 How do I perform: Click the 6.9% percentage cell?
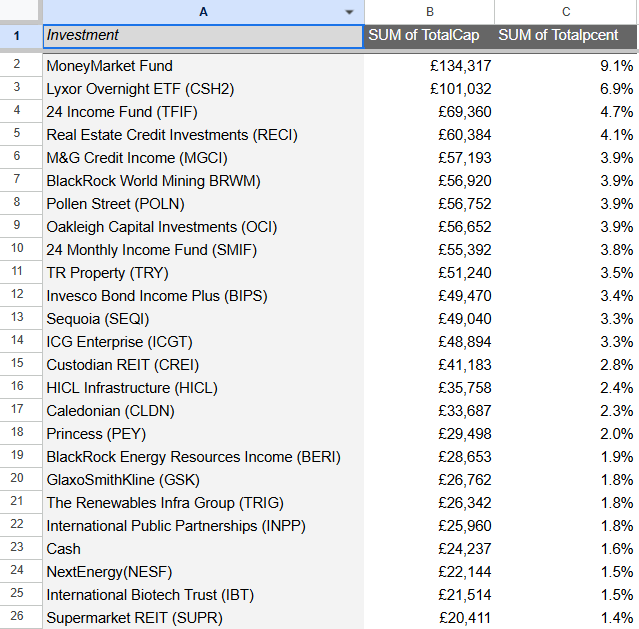click(x=566, y=88)
